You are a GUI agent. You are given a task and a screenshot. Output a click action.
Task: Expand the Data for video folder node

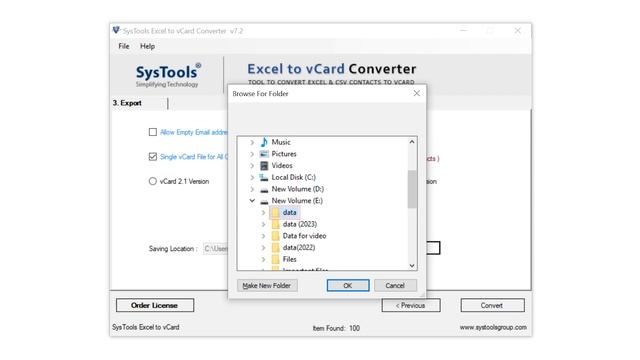[x=263, y=236]
